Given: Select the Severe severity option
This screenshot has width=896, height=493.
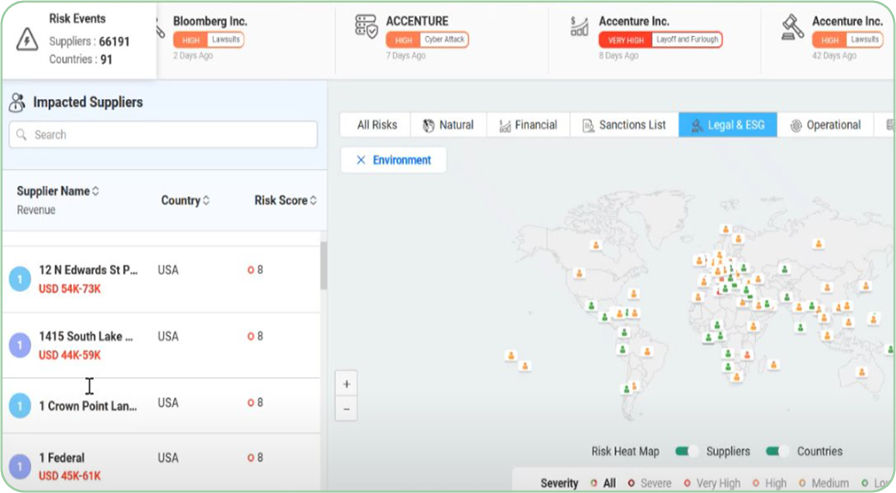Looking at the screenshot, I should (x=650, y=483).
